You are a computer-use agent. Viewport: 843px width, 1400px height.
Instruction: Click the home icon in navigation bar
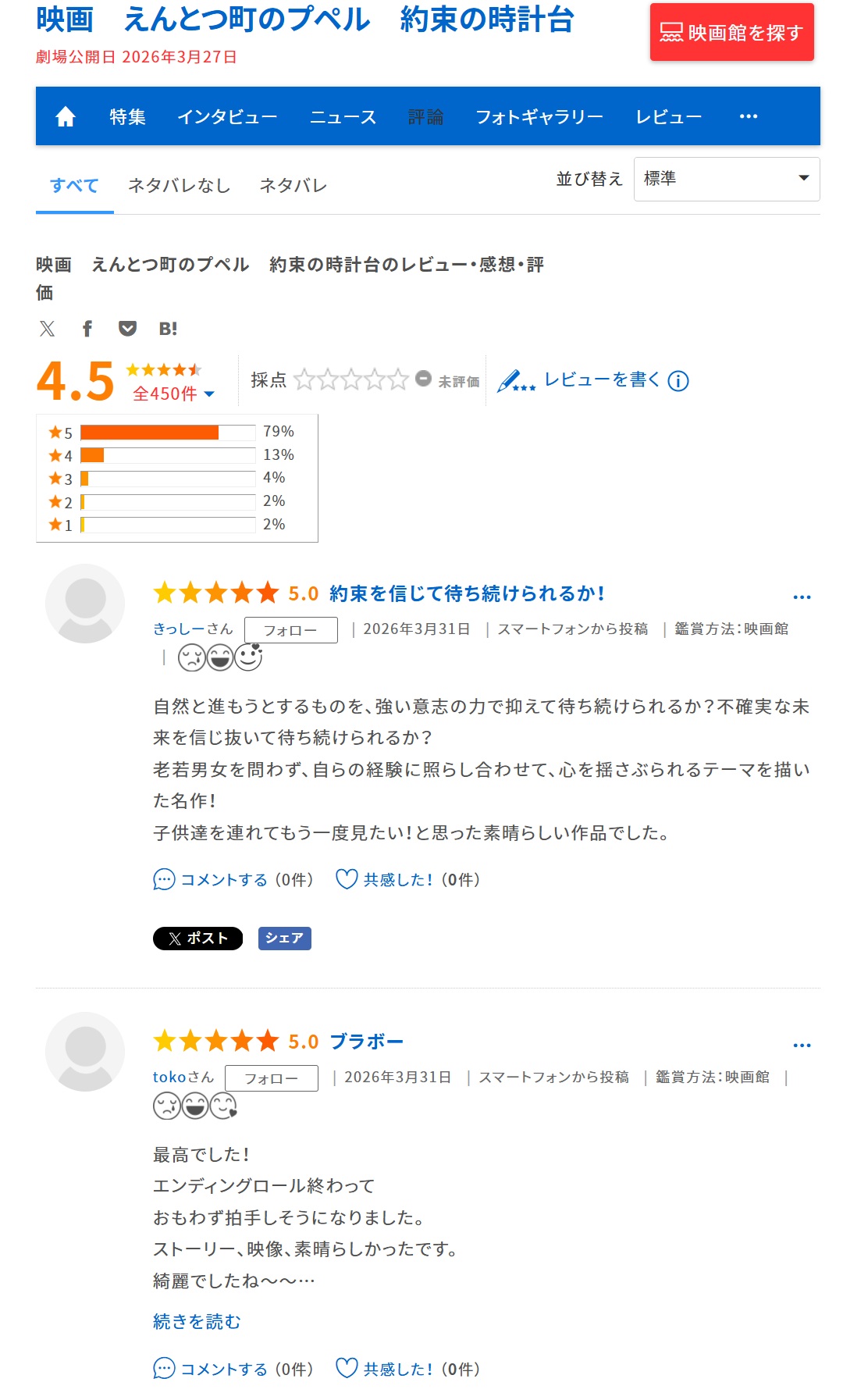coord(66,116)
